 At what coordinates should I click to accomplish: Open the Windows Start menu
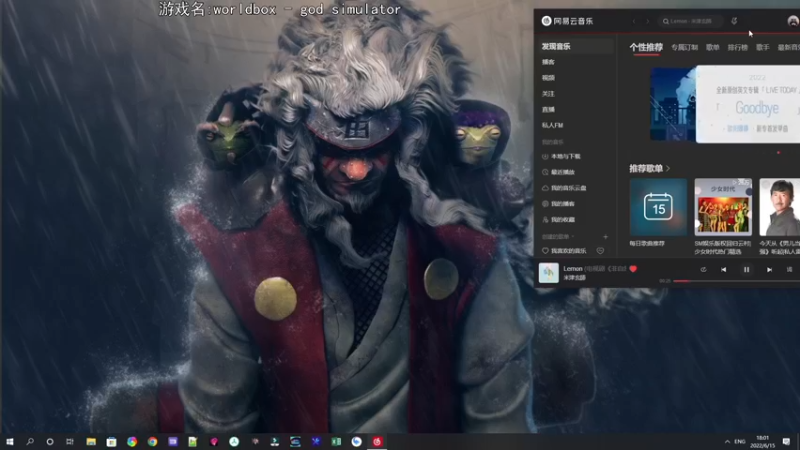tap(9, 441)
